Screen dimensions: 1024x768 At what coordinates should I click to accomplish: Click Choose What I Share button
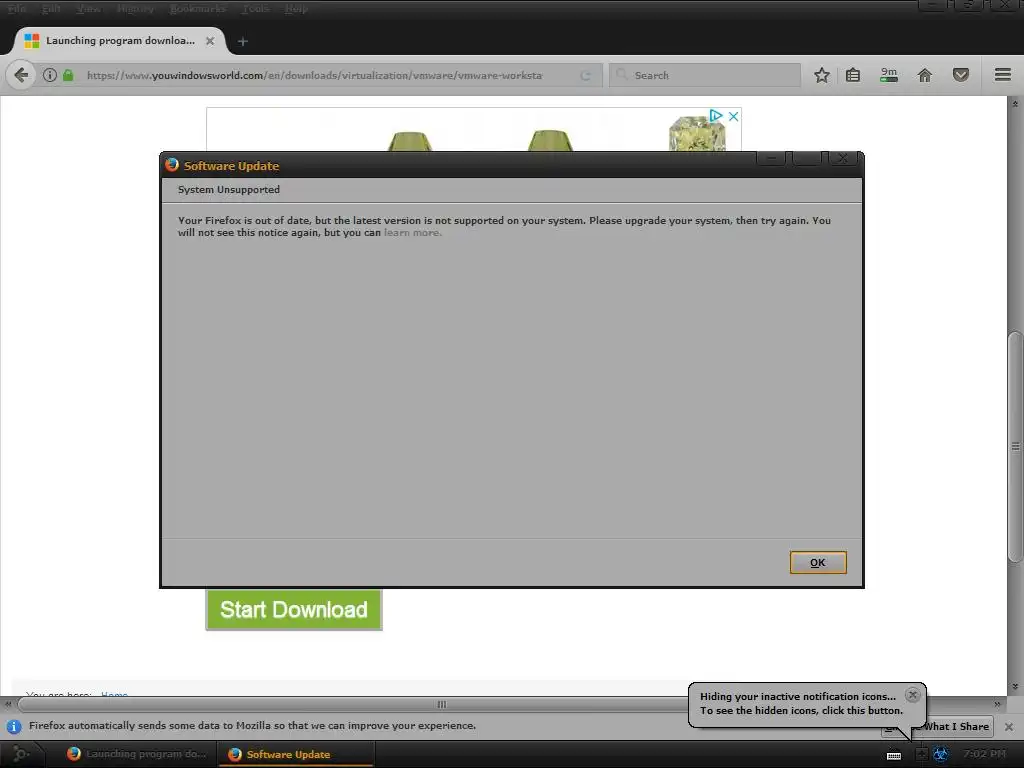(937, 726)
